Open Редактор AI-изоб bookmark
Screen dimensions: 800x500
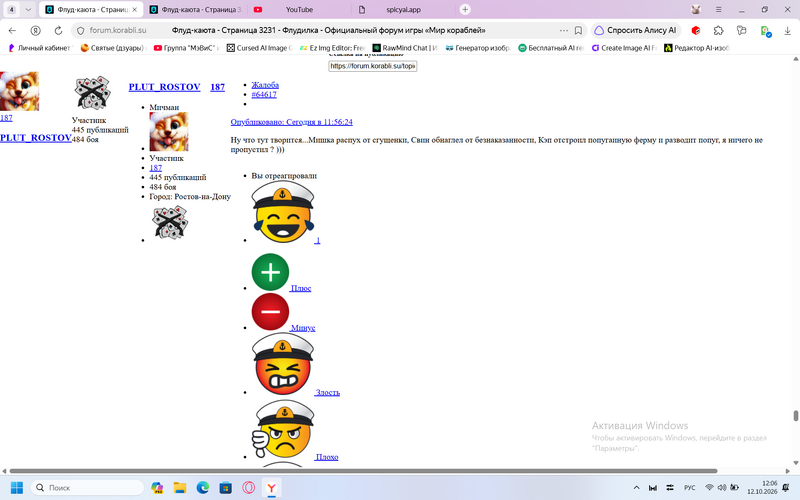697,48
